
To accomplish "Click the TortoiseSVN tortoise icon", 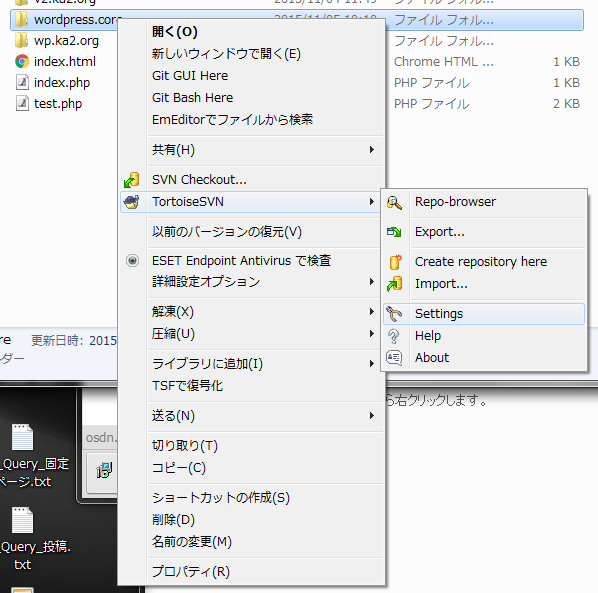I will [132, 202].
